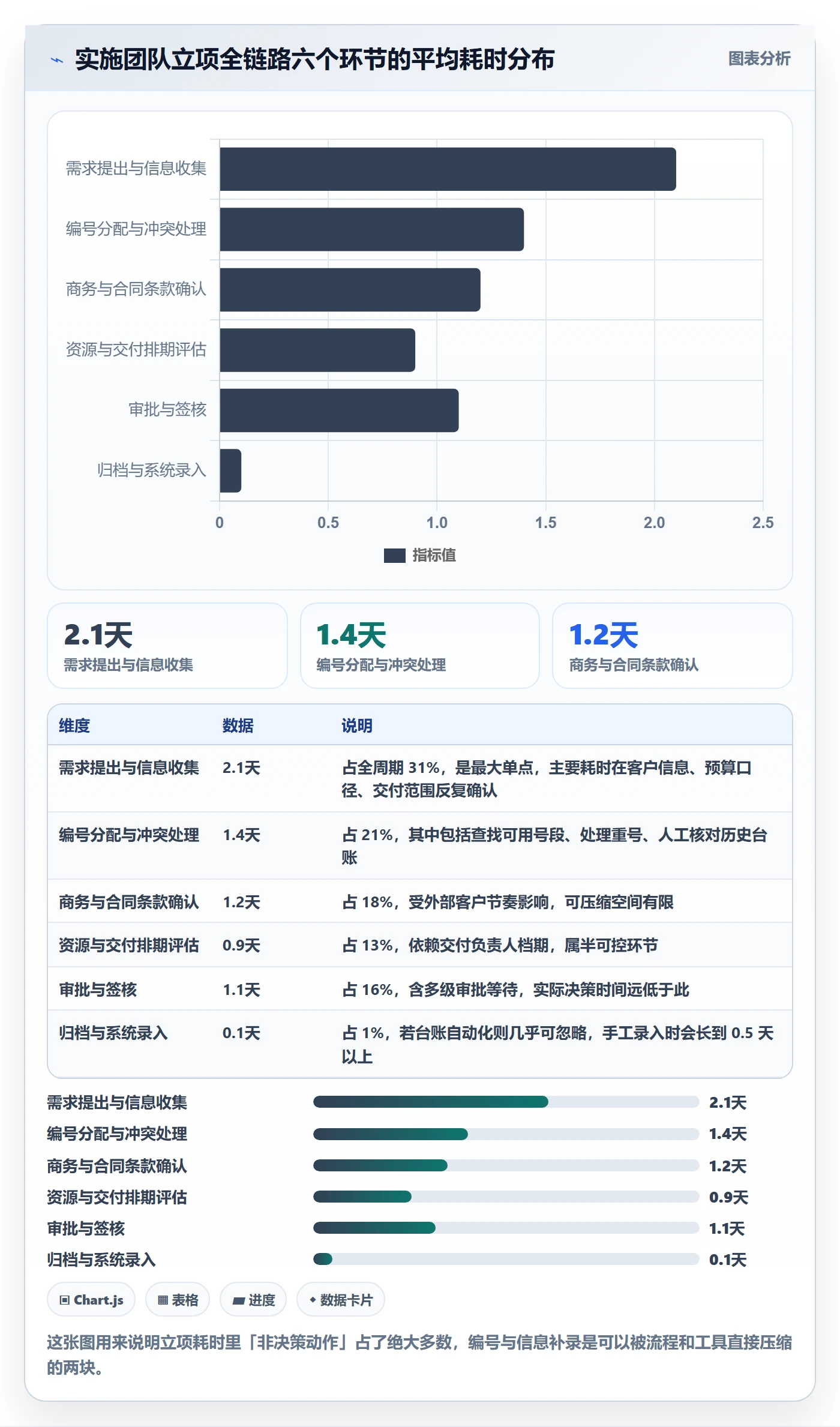840x1427 pixels.
Task: Select the 1.4天 data card
Action: point(420,646)
